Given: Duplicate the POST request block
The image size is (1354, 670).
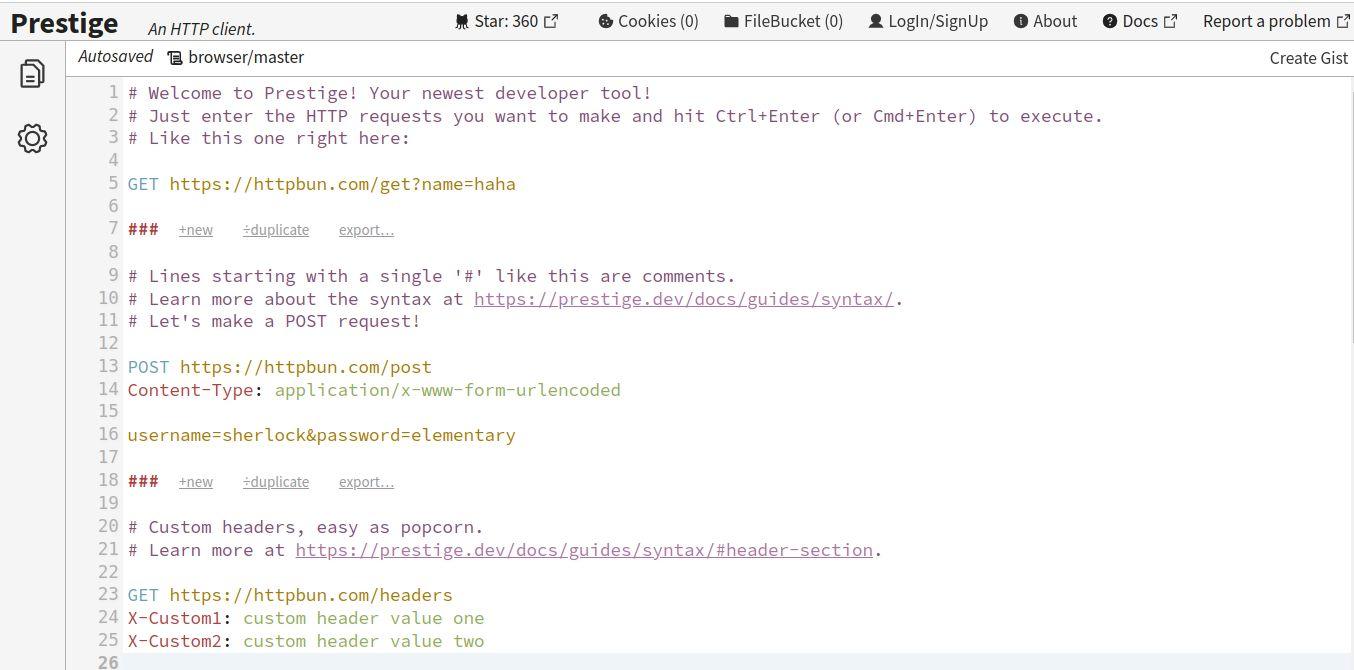Looking at the screenshot, I should coord(276,482).
